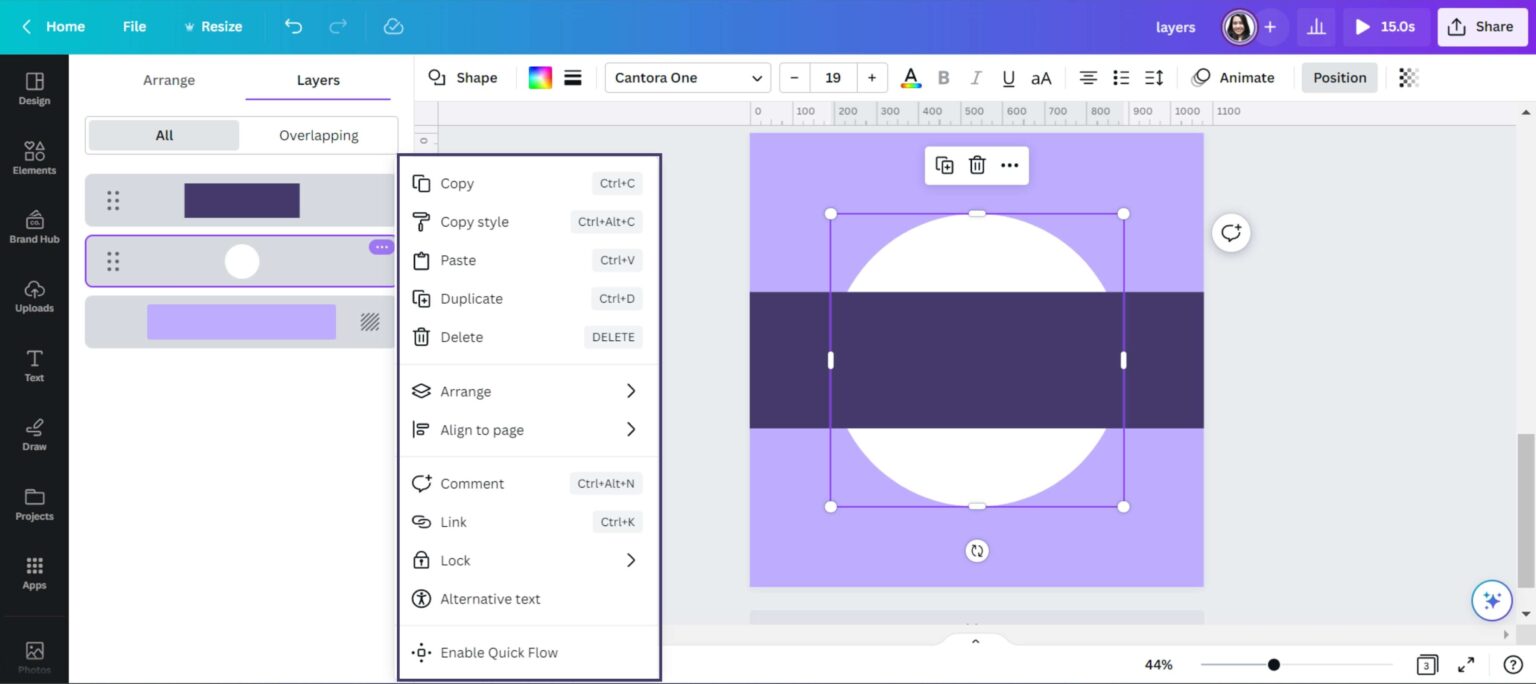This screenshot has width=1536, height=684.
Task: Undo the last action
Action: (291, 26)
